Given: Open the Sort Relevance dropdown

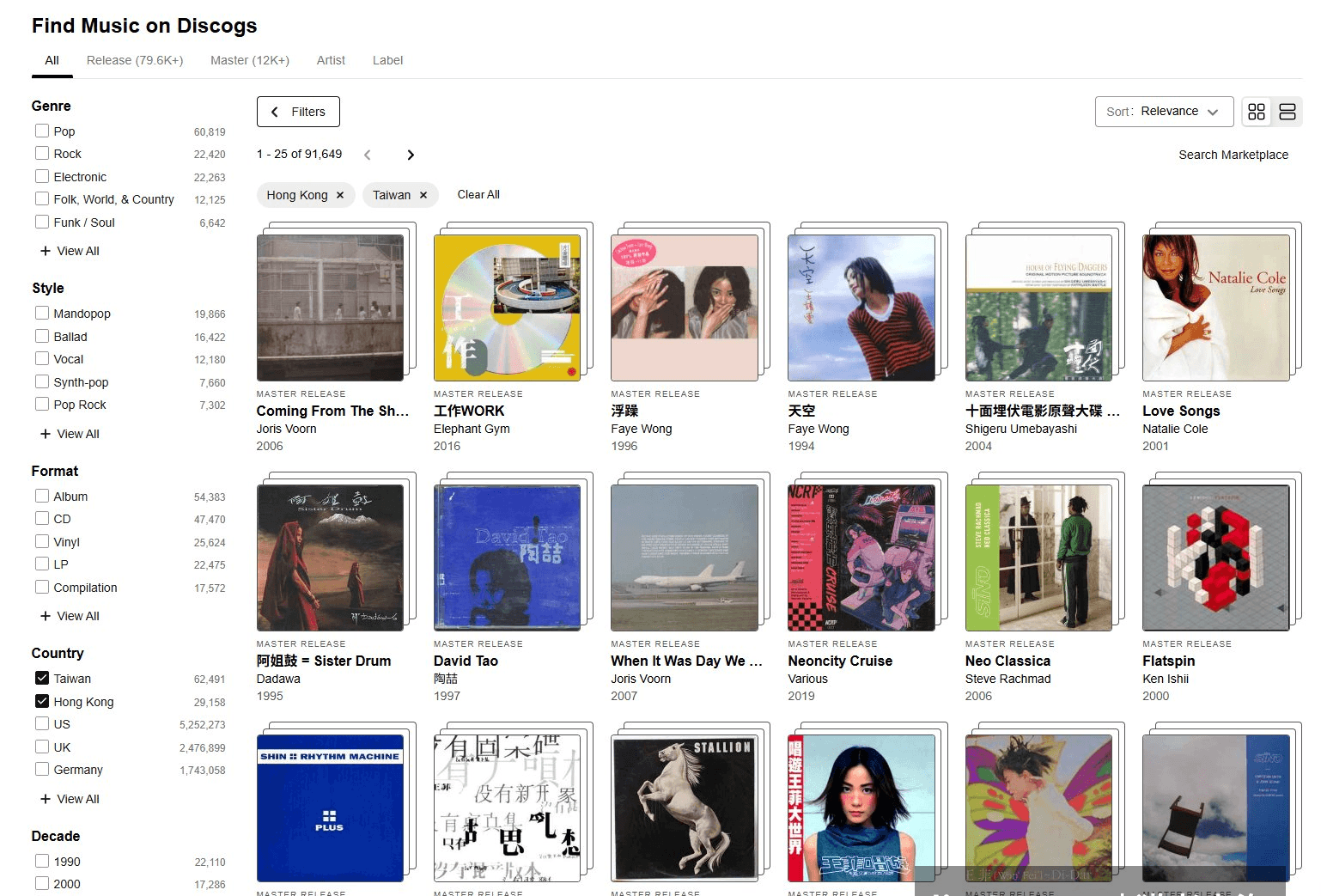Looking at the screenshot, I should (x=1164, y=112).
